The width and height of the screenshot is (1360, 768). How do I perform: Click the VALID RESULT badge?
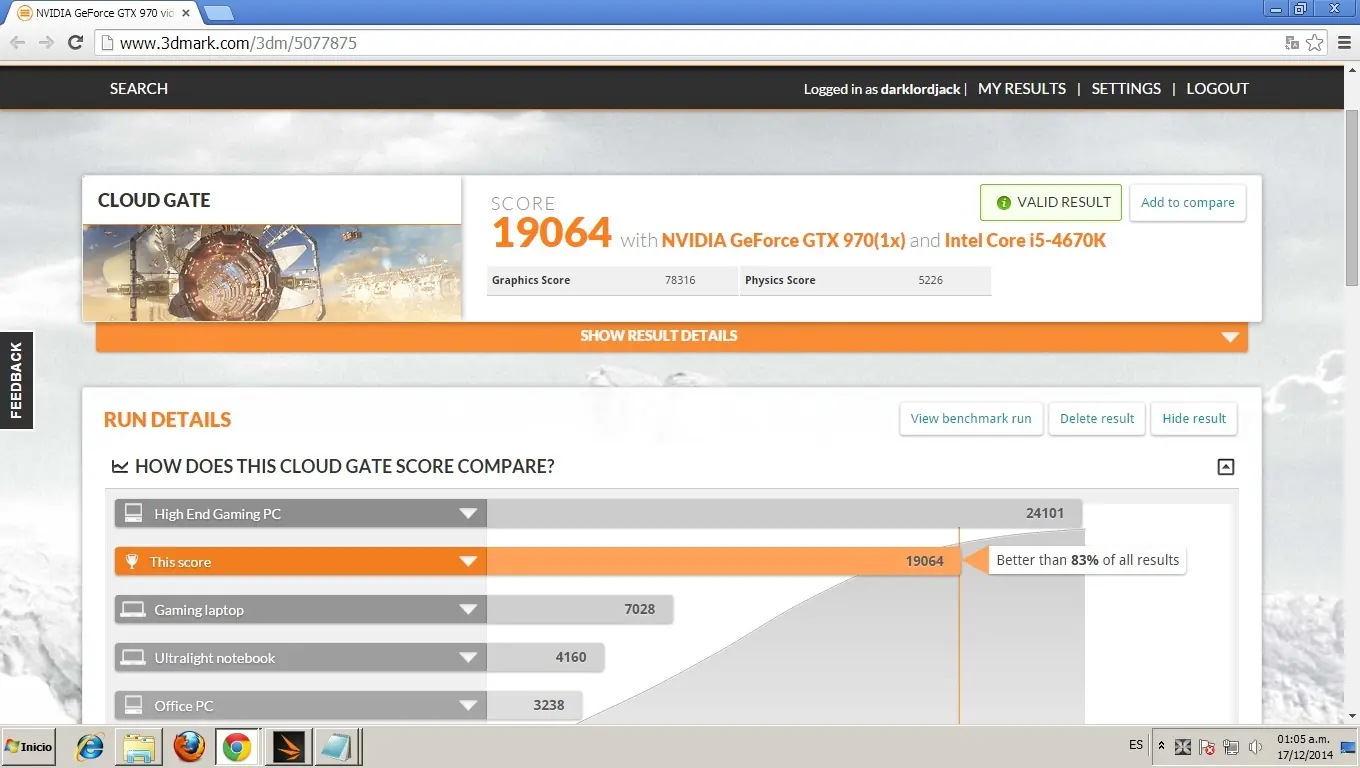(1051, 202)
